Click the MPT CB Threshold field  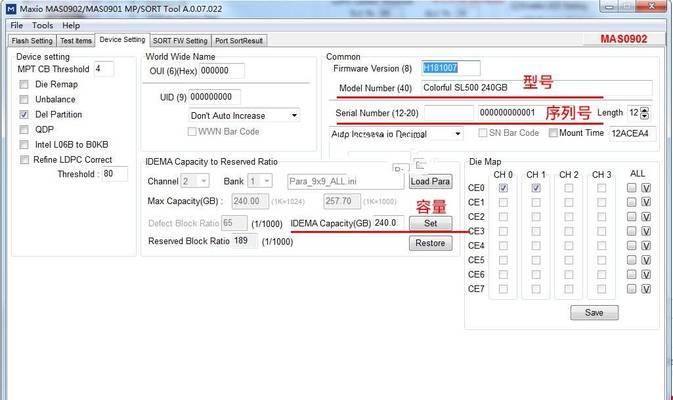(x=104, y=69)
